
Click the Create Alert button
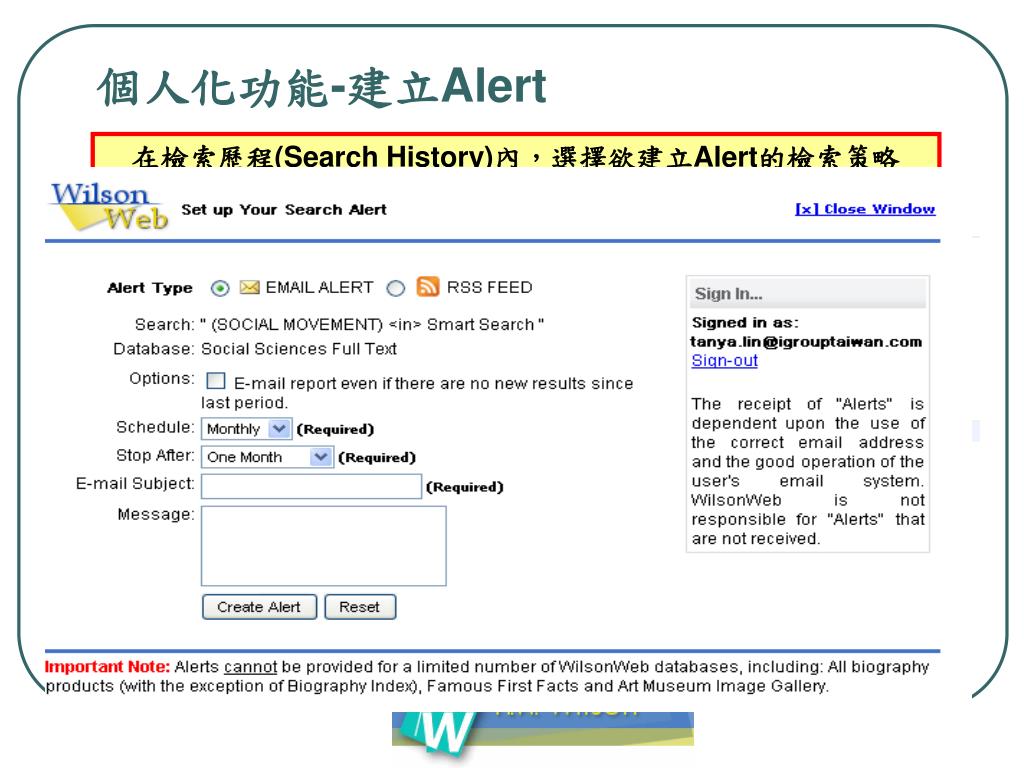259,607
